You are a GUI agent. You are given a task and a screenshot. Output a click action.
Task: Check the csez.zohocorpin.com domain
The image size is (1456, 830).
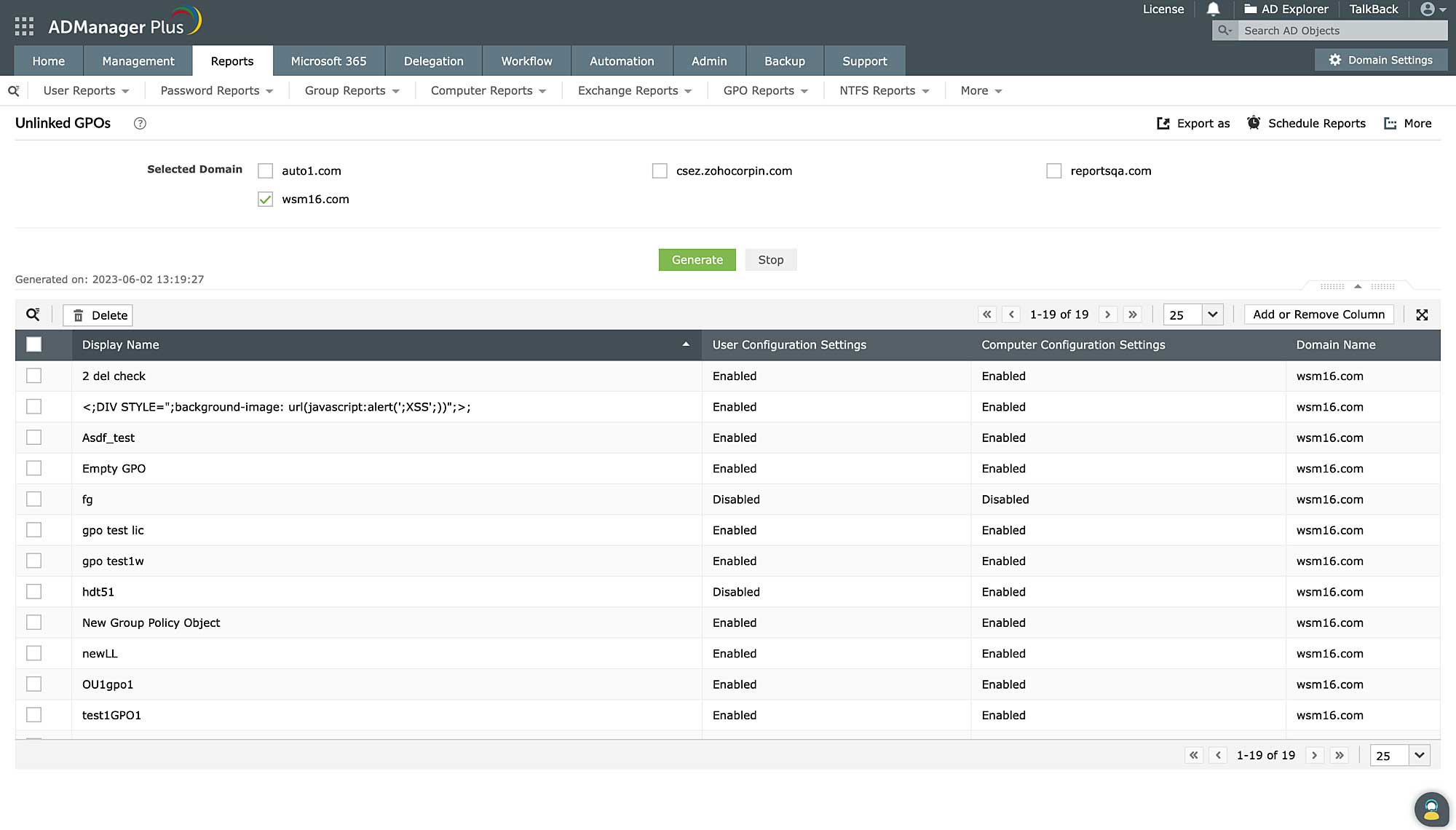[660, 170]
